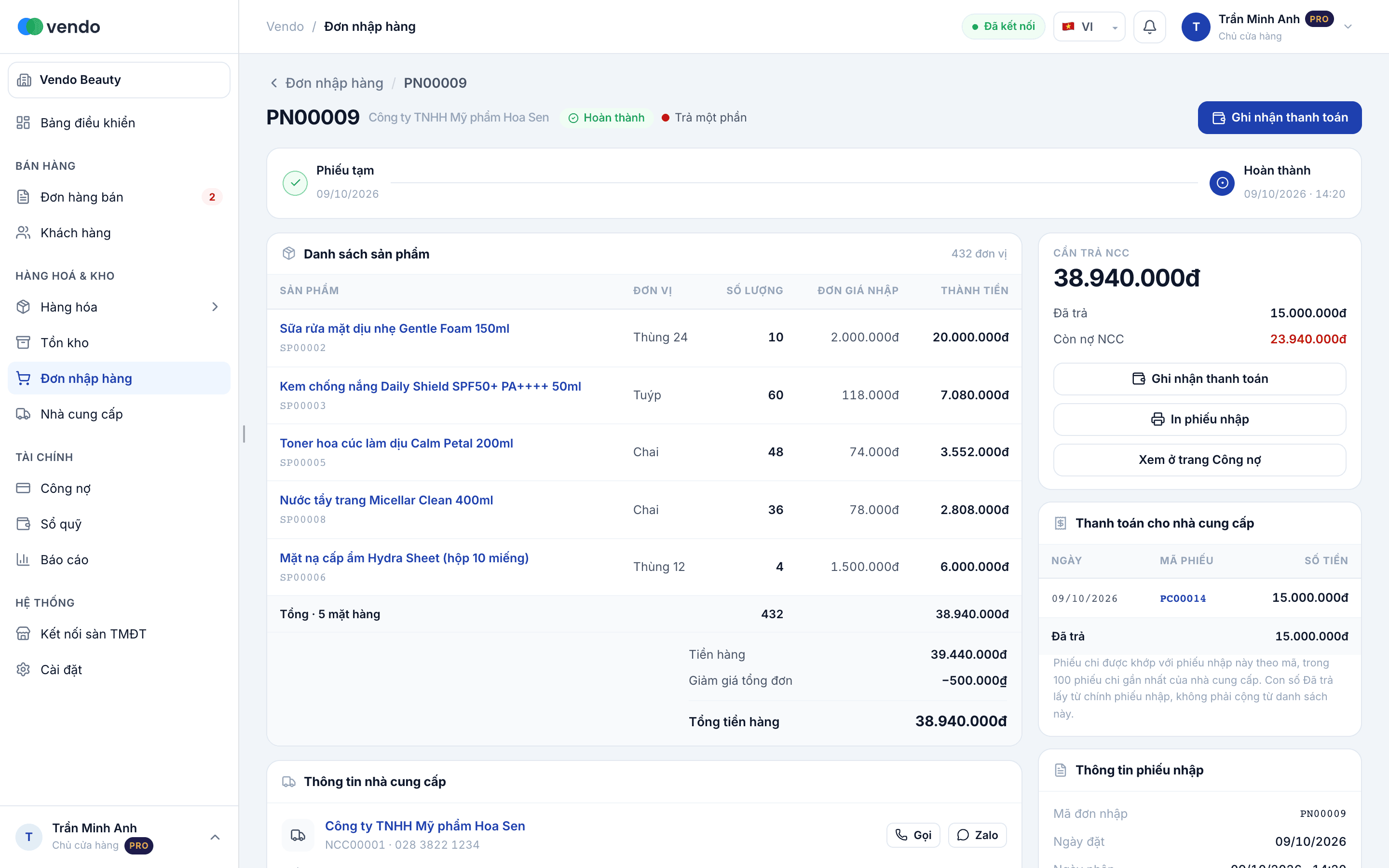The width and height of the screenshot is (1389, 868).
Task: Click the Sổ quỹ wallet icon
Action: coord(23,524)
